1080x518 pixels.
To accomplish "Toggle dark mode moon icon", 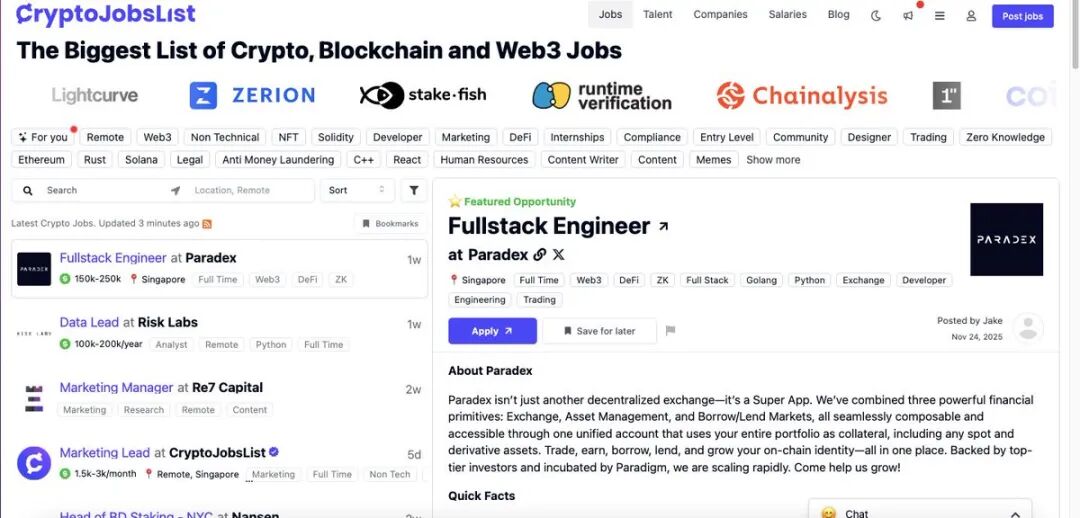I will pyautogui.click(x=876, y=15).
